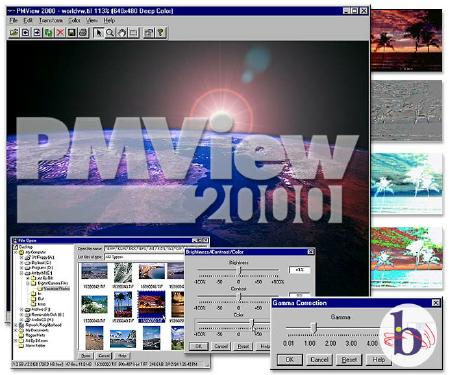Click the green copy toolbar icon

49,32
